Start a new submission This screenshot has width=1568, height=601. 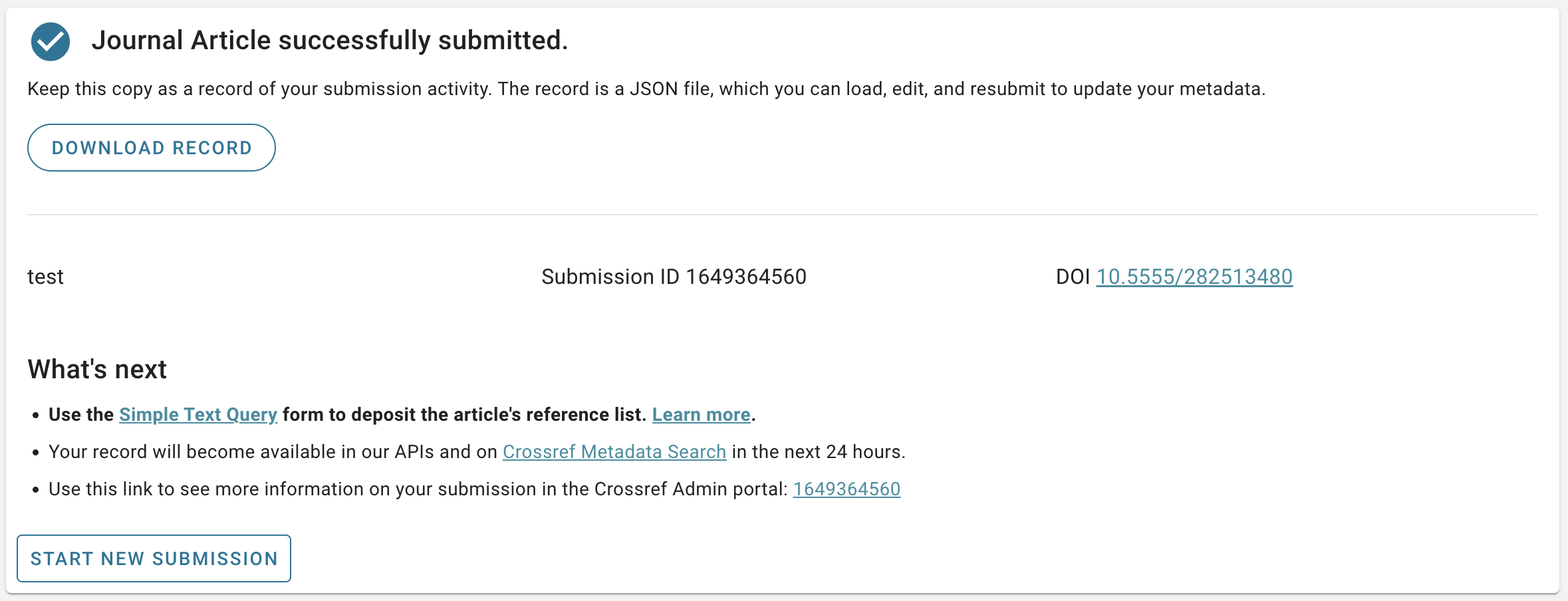point(154,558)
